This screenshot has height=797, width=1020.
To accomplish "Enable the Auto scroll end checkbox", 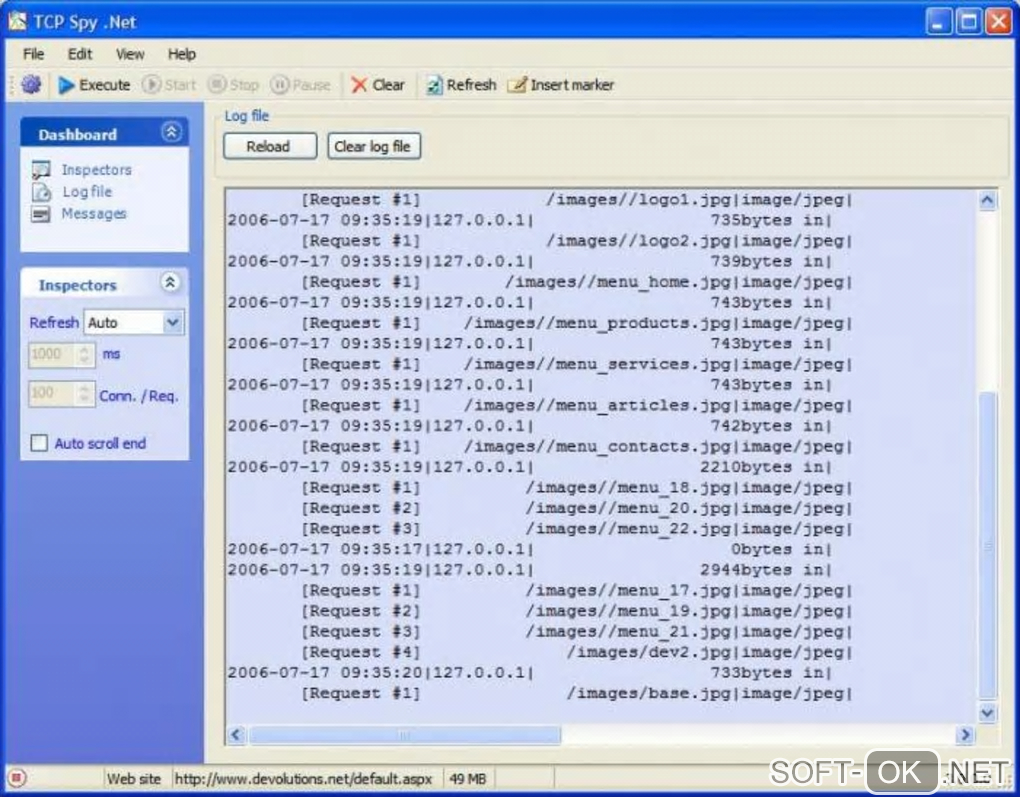I will (39, 443).
